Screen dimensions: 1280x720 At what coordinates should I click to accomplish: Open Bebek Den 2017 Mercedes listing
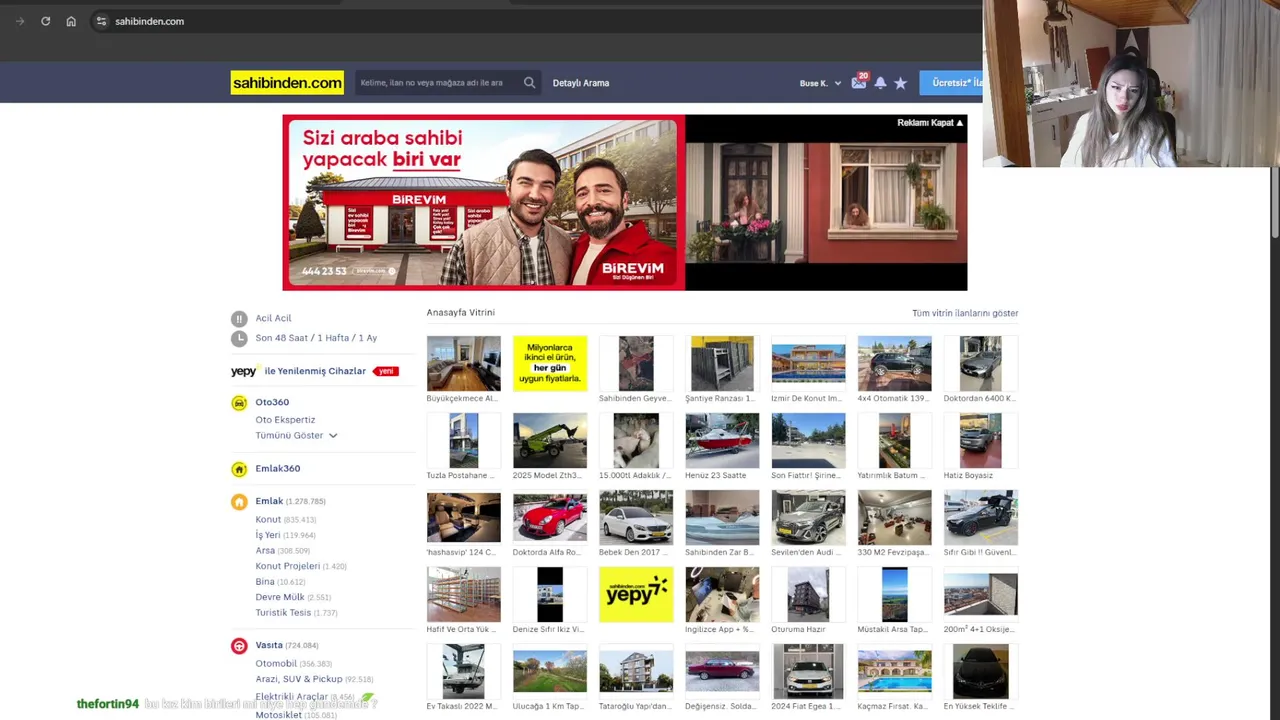(636, 517)
